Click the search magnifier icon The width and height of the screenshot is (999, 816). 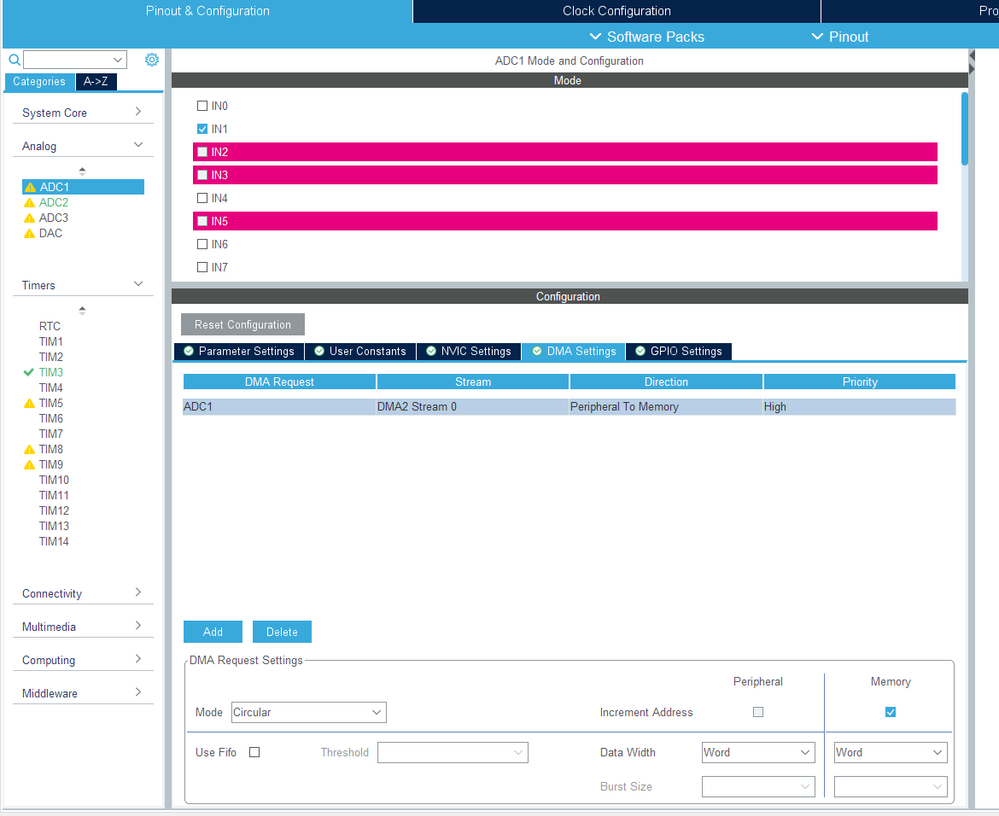(14, 60)
